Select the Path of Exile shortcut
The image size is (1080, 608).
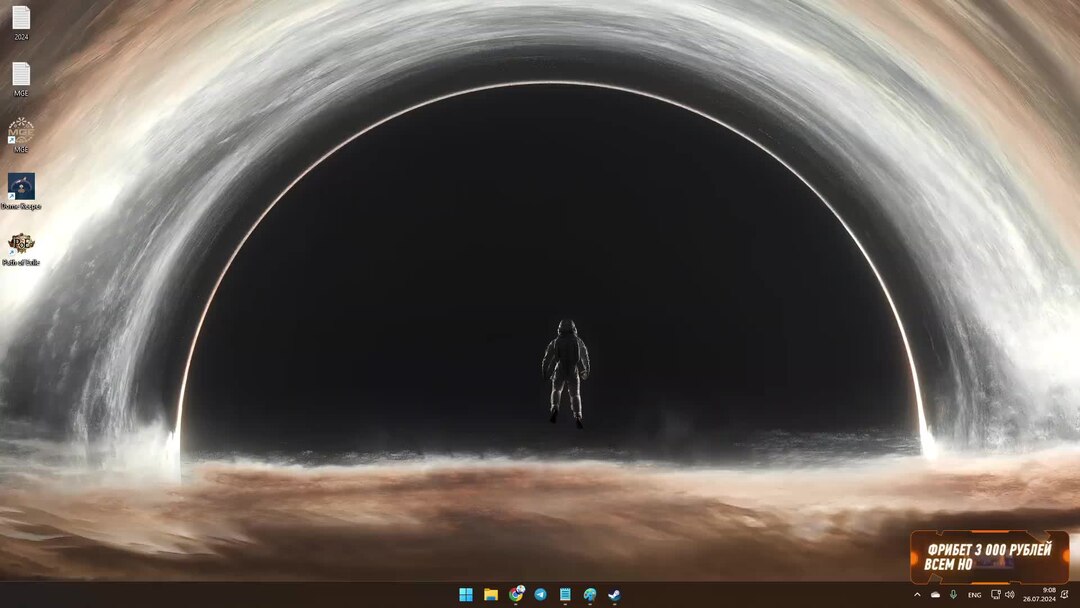pyautogui.click(x=21, y=249)
